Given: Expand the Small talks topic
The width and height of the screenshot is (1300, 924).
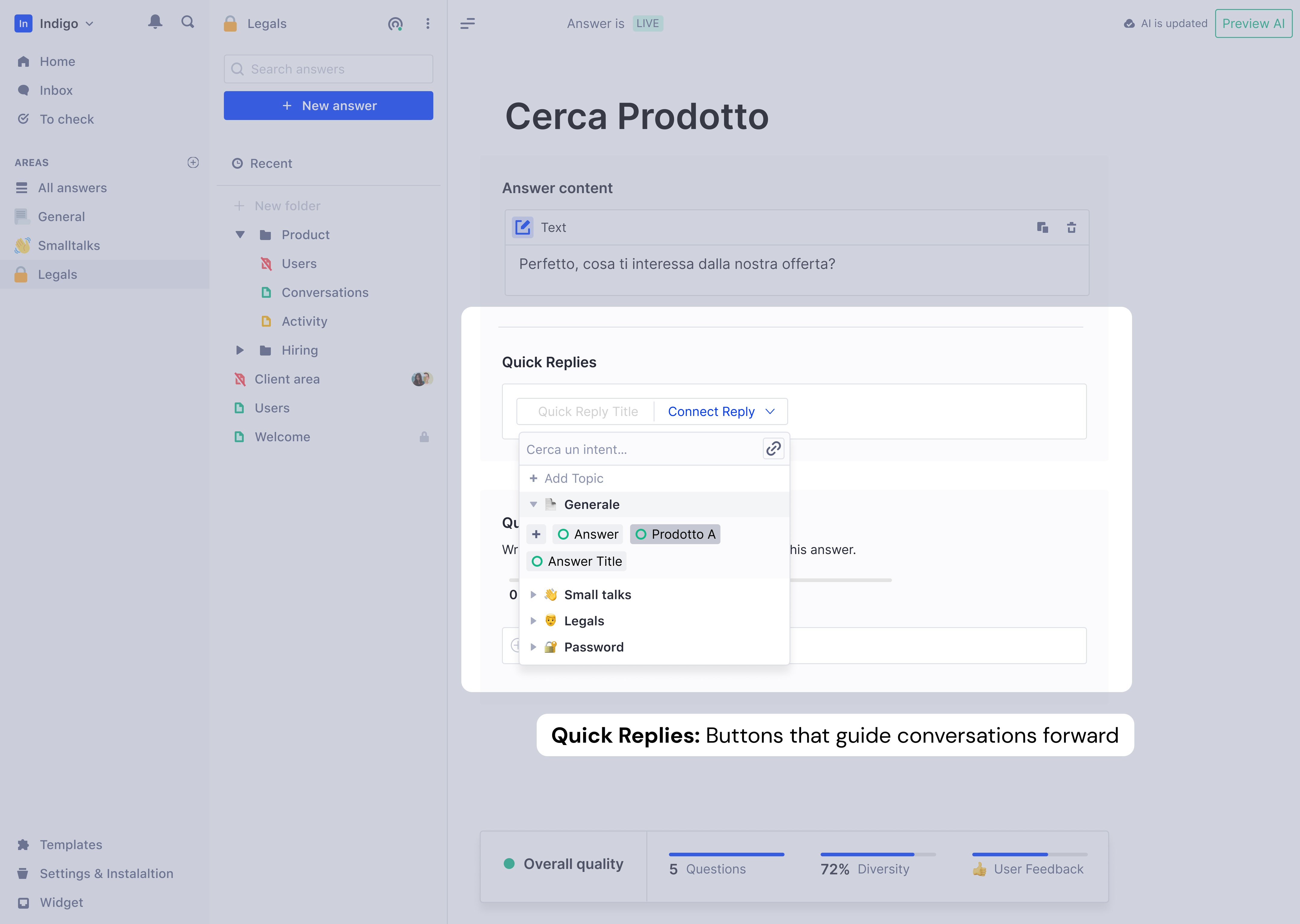Looking at the screenshot, I should point(533,595).
